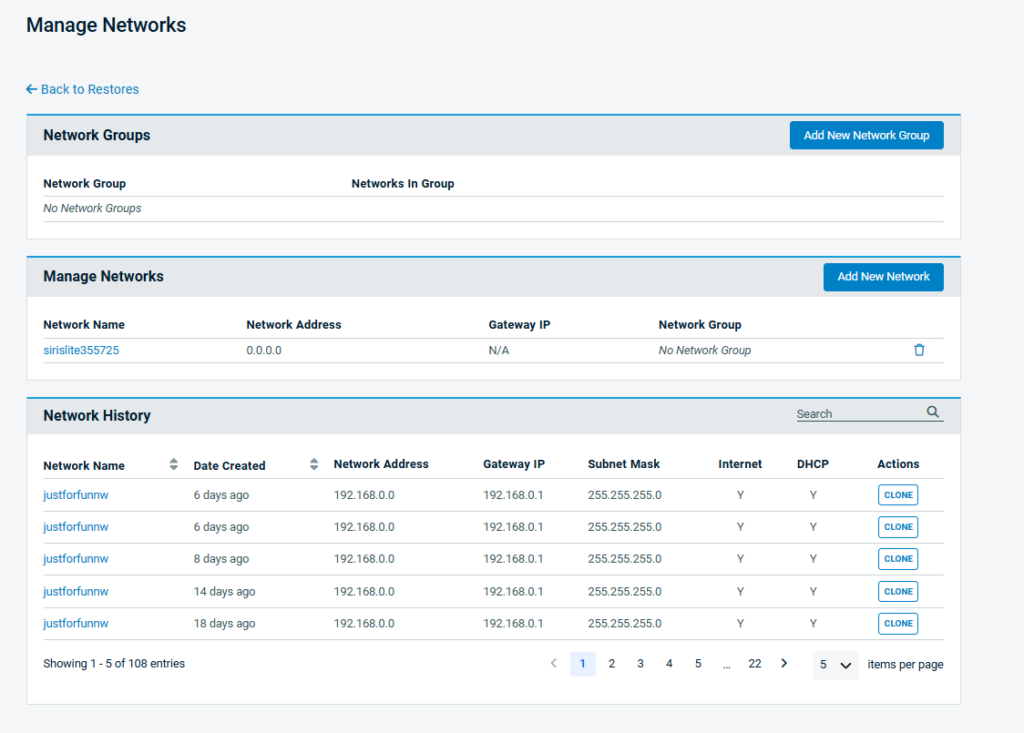Image resolution: width=1024 pixels, height=733 pixels.
Task: Click the '0.0.0.0' network address cell
Action: pyautogui.click(x=264, y=351)
